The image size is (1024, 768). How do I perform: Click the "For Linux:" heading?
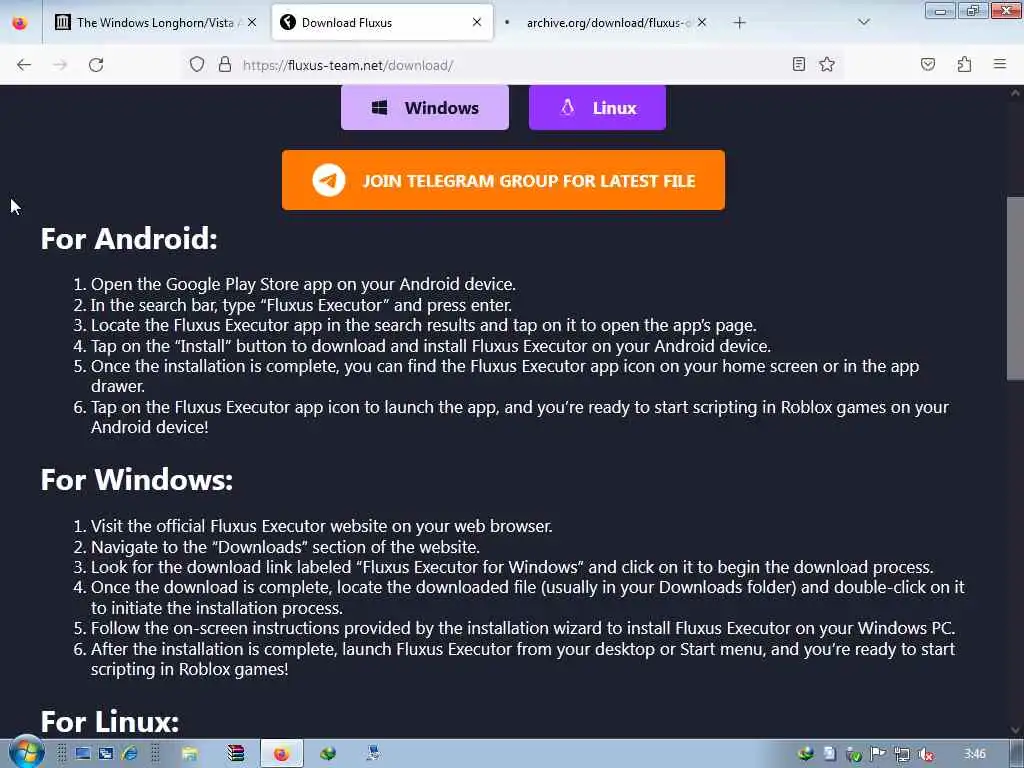pos(110,722)
